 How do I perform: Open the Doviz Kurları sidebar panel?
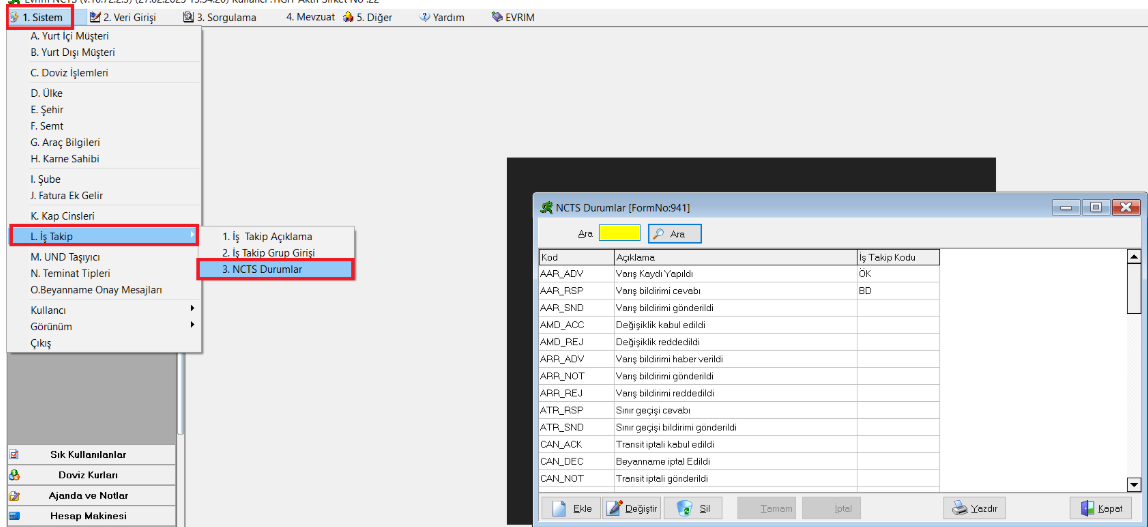point(92,475)
